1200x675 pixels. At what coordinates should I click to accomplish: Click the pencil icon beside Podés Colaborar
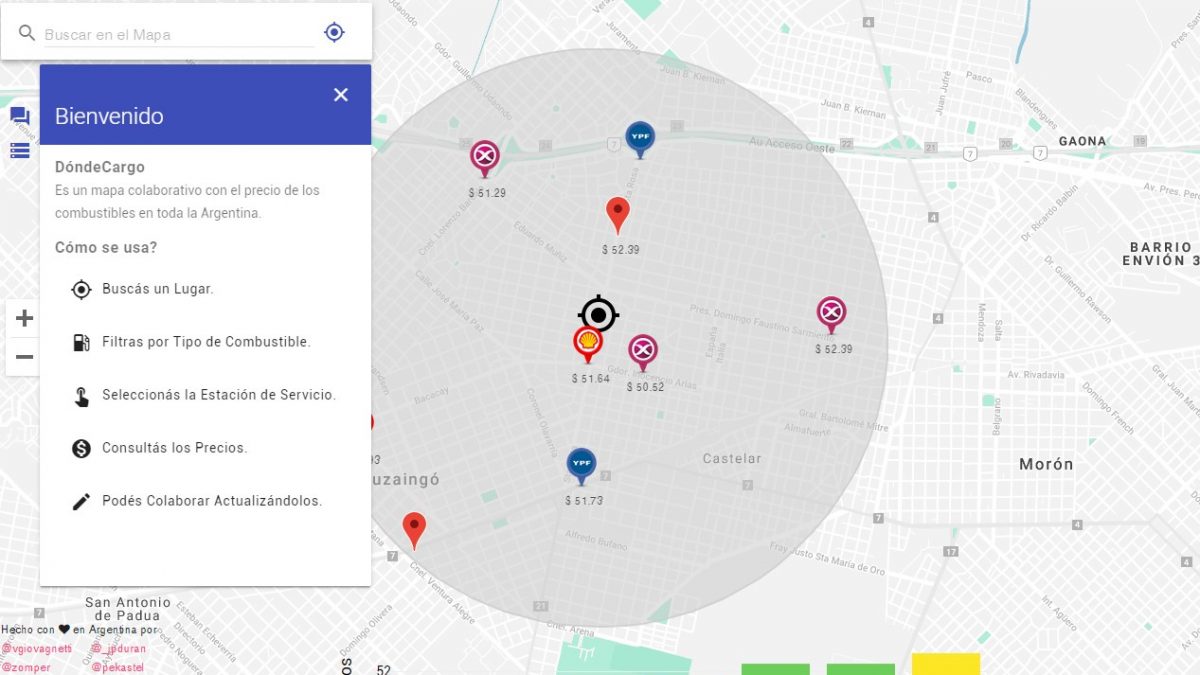click(81, 501)
